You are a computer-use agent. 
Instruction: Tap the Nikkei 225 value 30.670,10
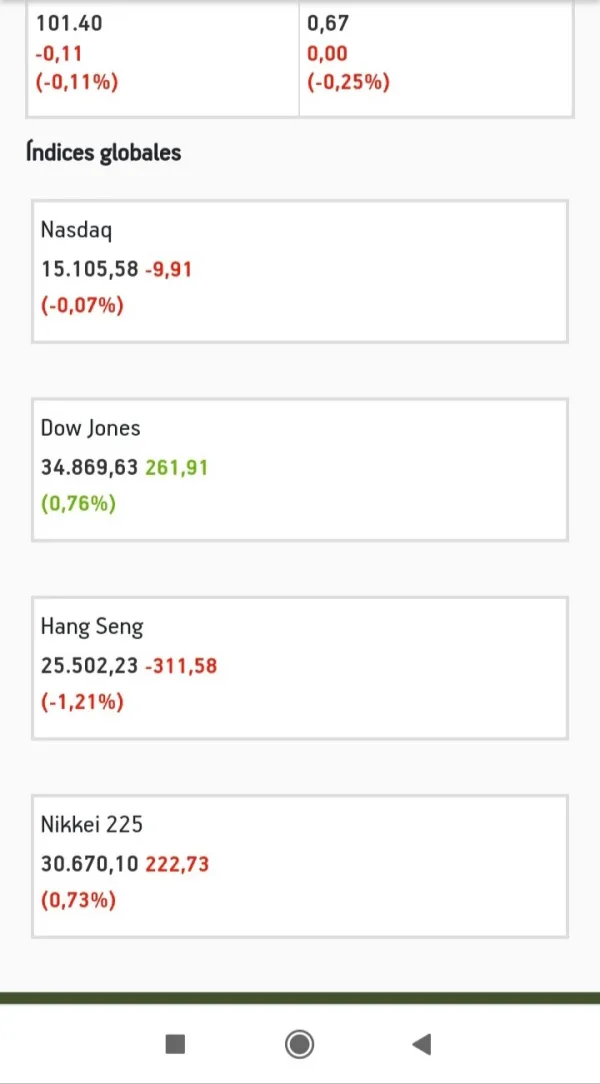[89, 863]
